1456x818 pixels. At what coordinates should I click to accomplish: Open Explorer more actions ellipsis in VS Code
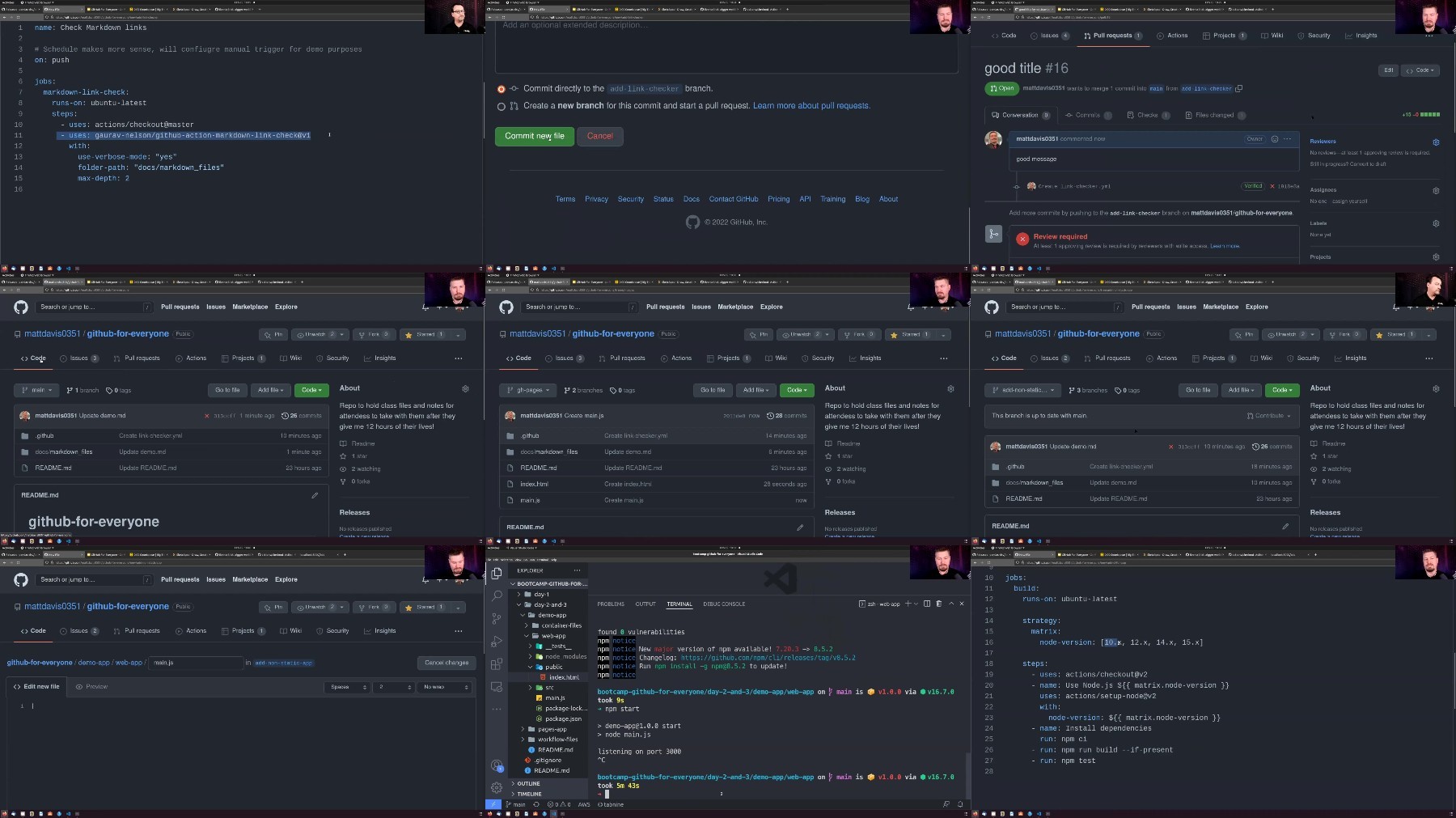(577, 570)
